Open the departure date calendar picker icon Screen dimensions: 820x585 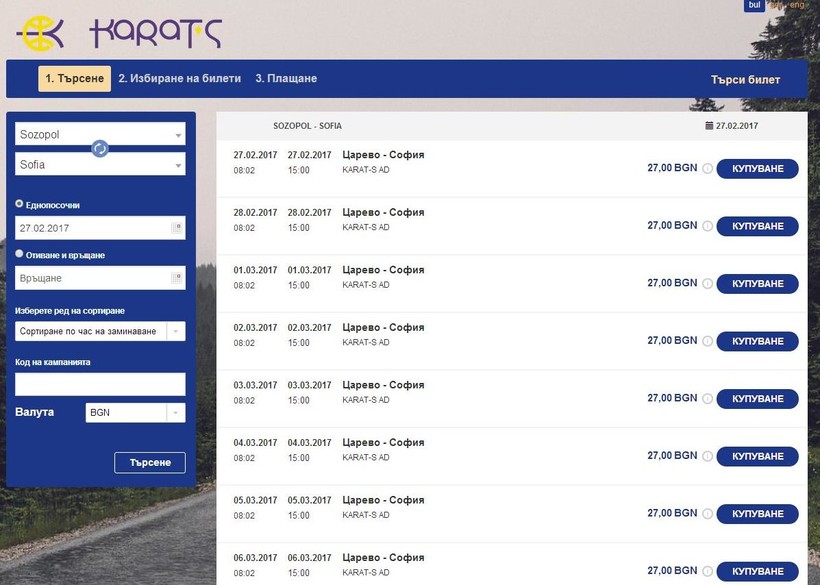point(177,228)
